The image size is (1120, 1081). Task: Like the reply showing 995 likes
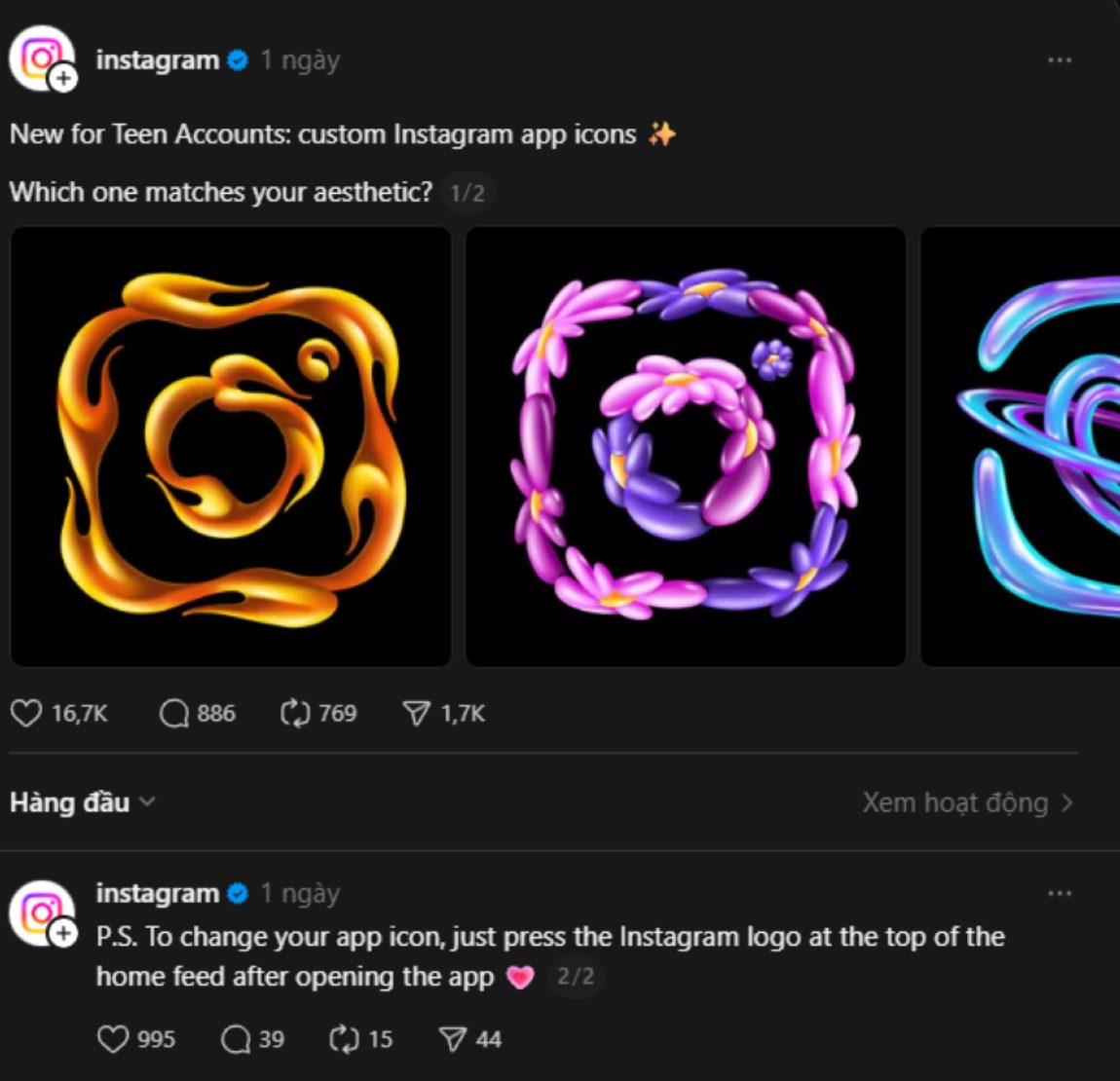click(113, 1039)
